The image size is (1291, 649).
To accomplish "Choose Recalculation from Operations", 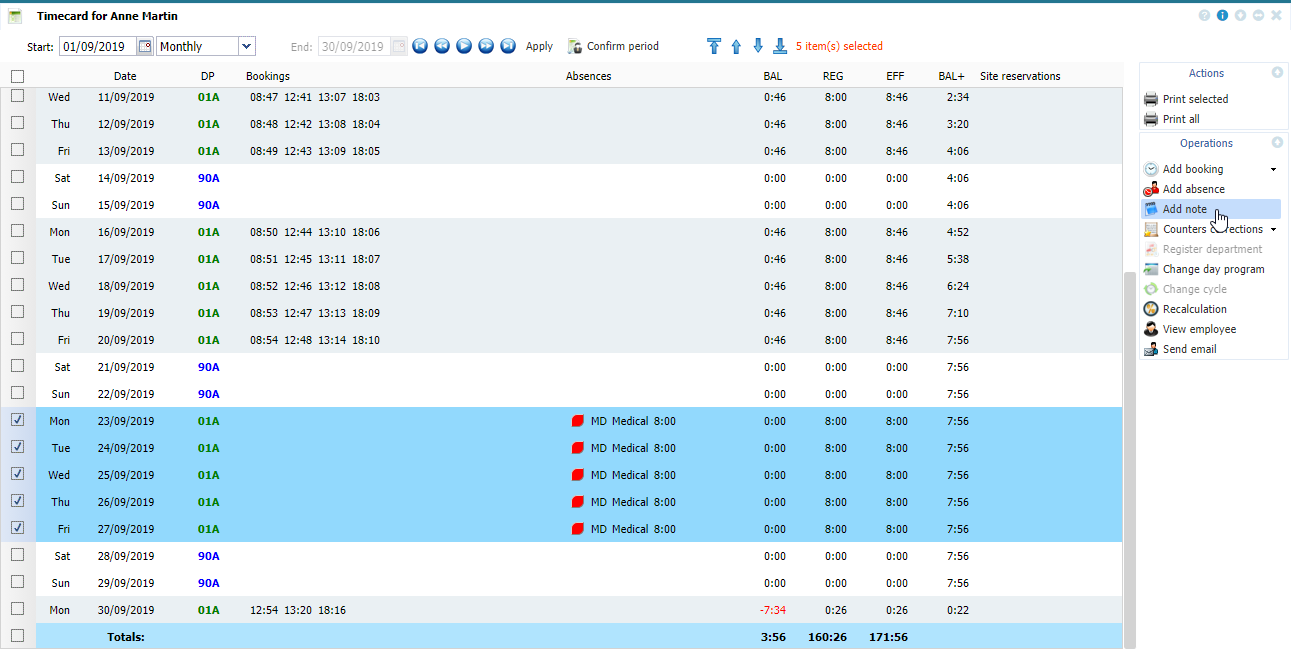I will (1194, 309).
